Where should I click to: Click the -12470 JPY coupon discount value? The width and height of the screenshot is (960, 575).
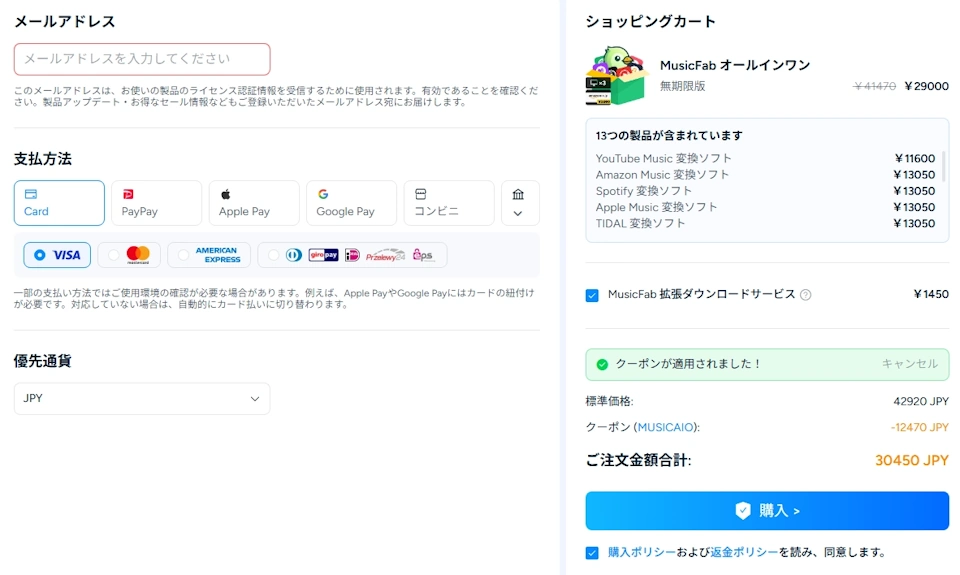pos(920,427)
